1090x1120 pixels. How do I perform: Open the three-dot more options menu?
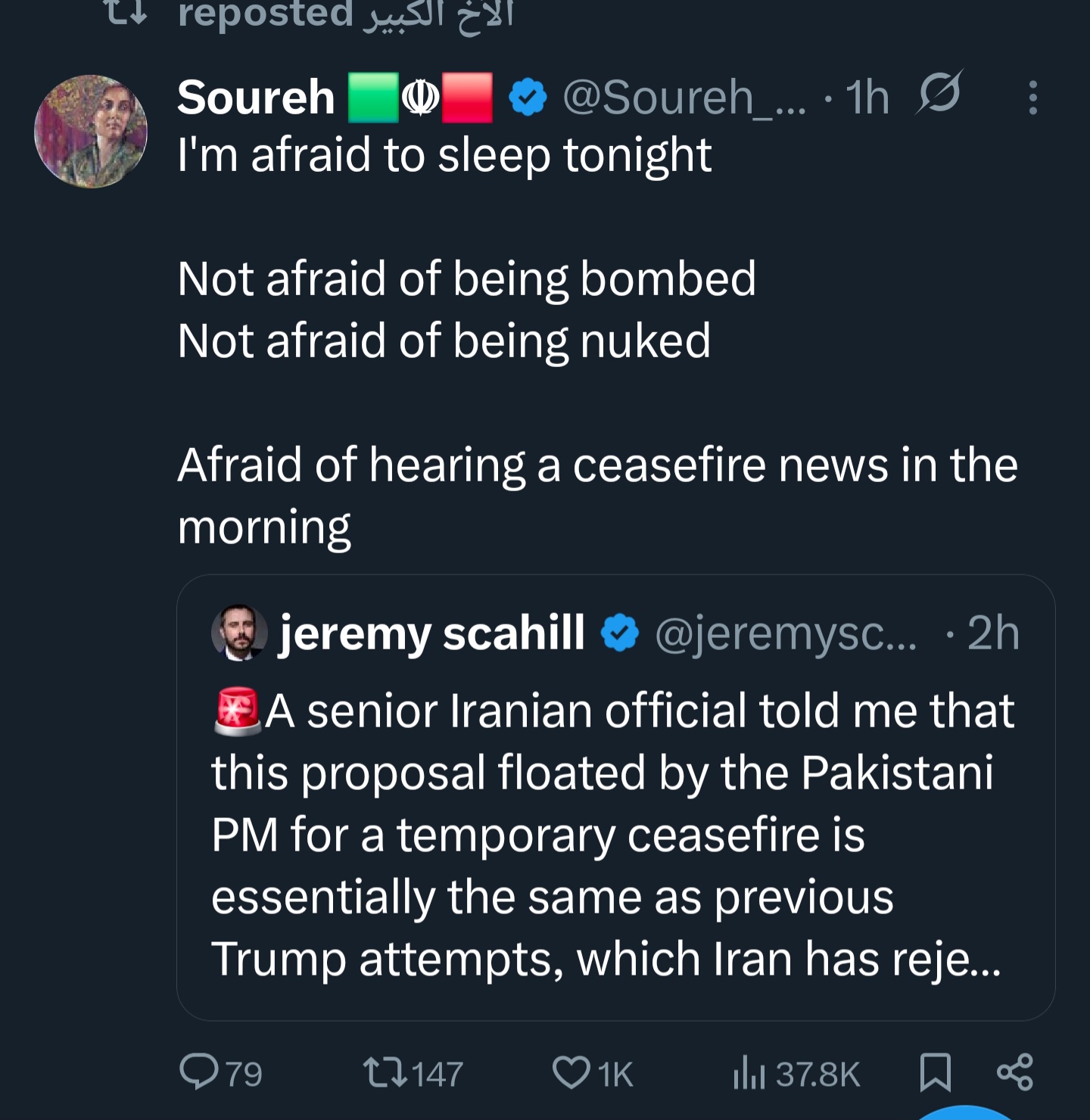(x=1032, y=98)
